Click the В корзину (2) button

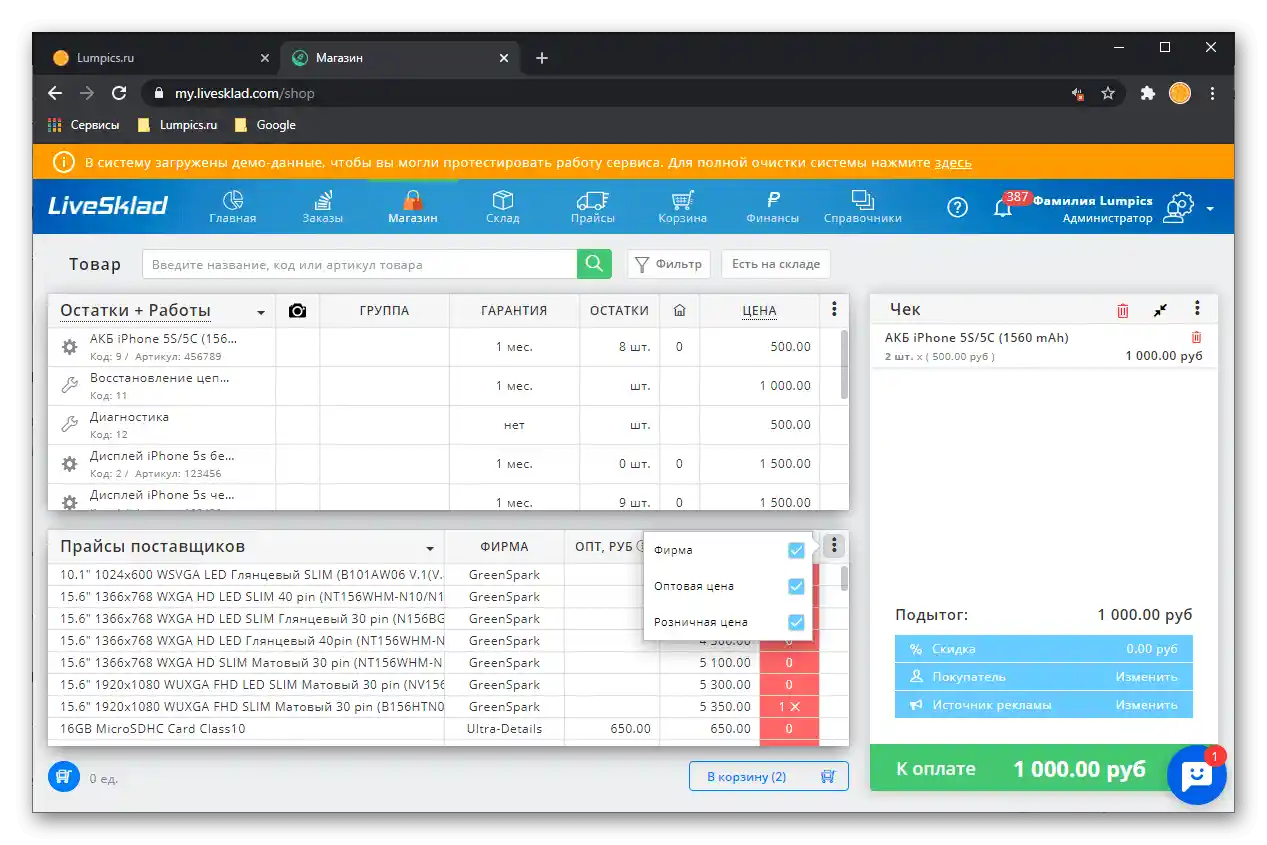coord(768,776)
